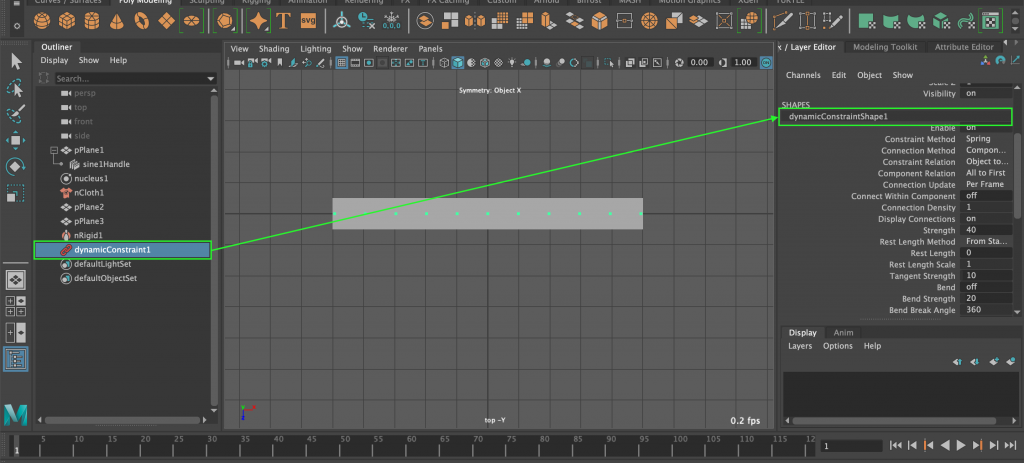The width and height of the screenshot is (1024, 463).
Task: Create a polygon plane from shelf
Action: click(167, 22)
